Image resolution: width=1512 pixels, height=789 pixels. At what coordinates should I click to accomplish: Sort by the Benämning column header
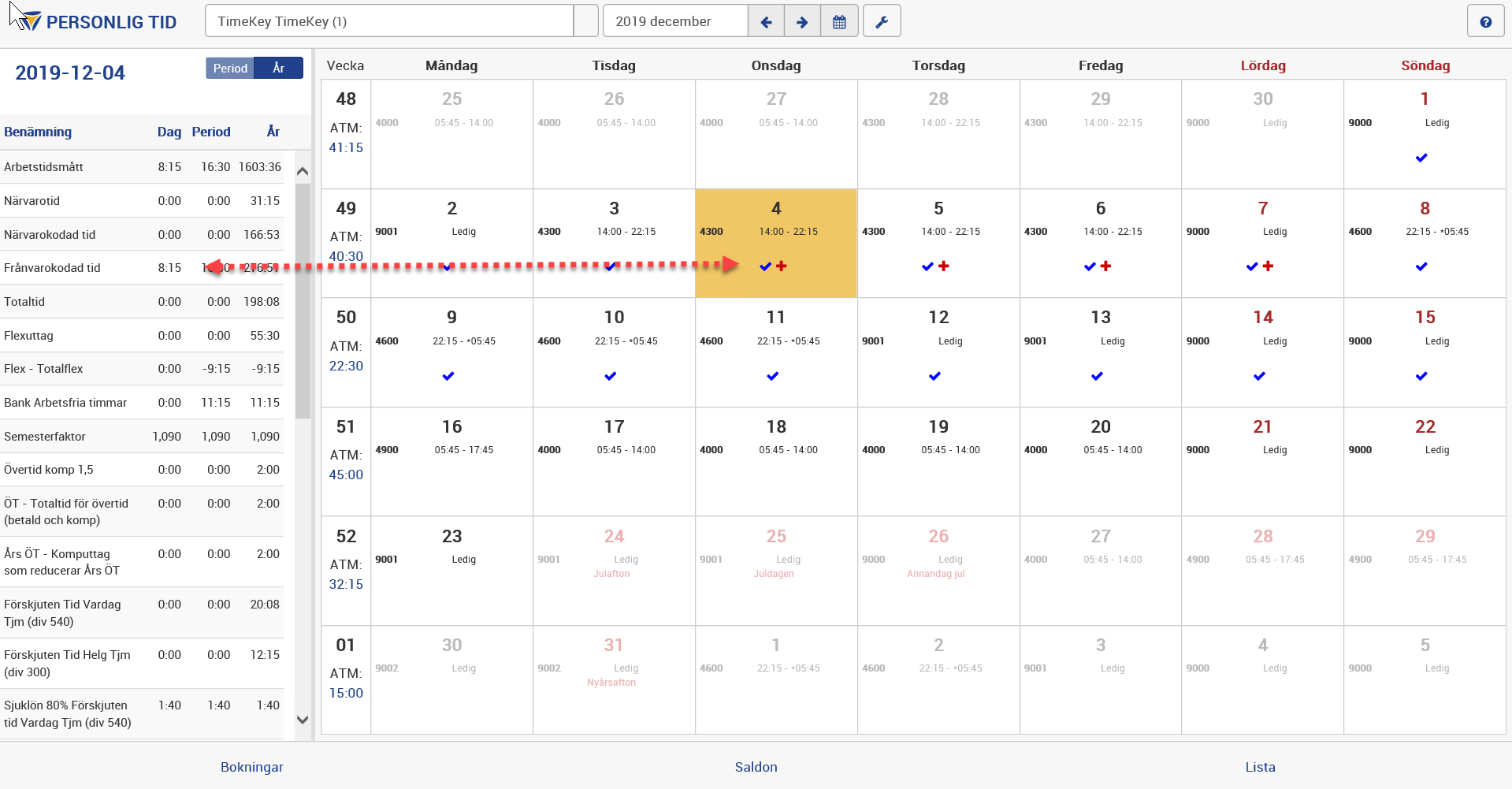(38, 132)
